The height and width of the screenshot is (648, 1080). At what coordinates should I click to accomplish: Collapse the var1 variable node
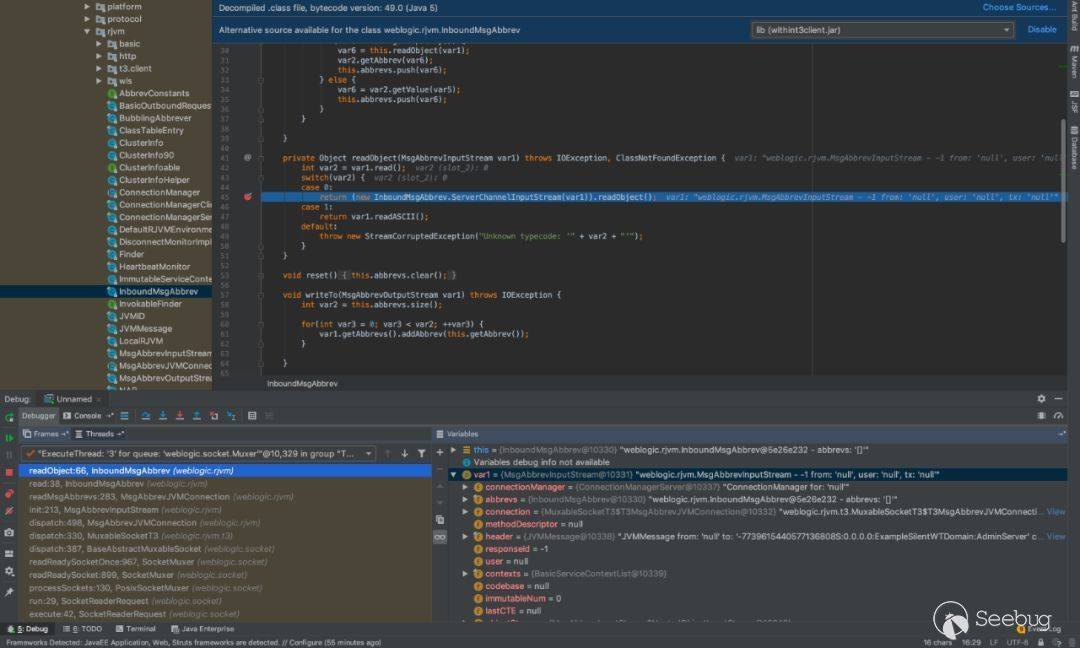(x=453, y=474)
